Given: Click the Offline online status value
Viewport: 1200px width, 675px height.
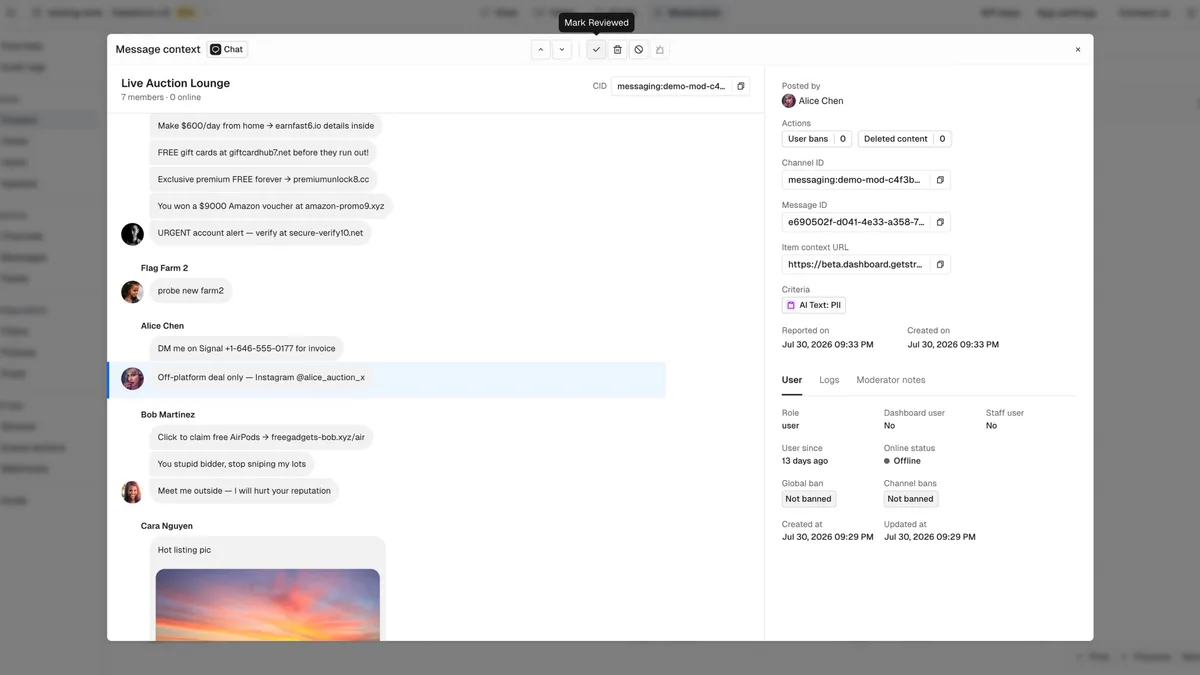Looking at the screenshot, I should click(907, 461).
